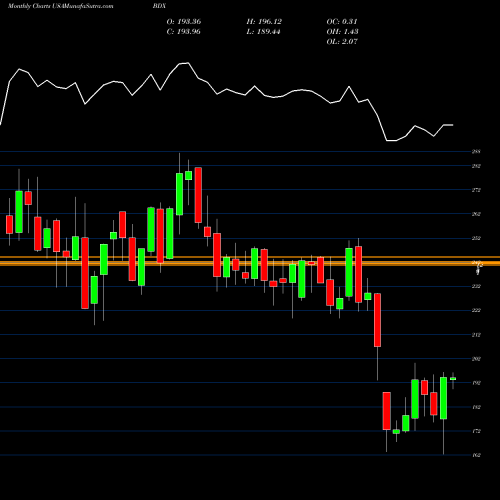Click the 172 price axis label
This screenshot has height=500, width=500.
[x=476, y=431]
